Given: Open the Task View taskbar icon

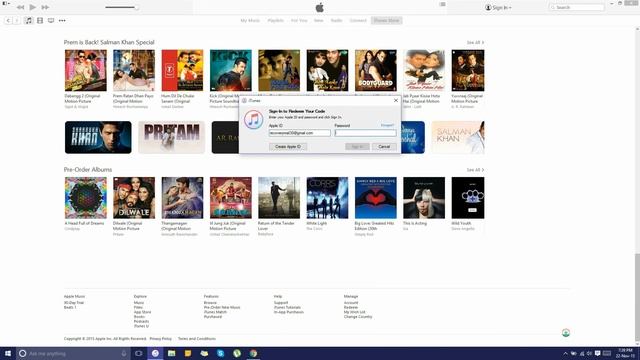Looking at the screenshot, I should [x=139, y=353].
